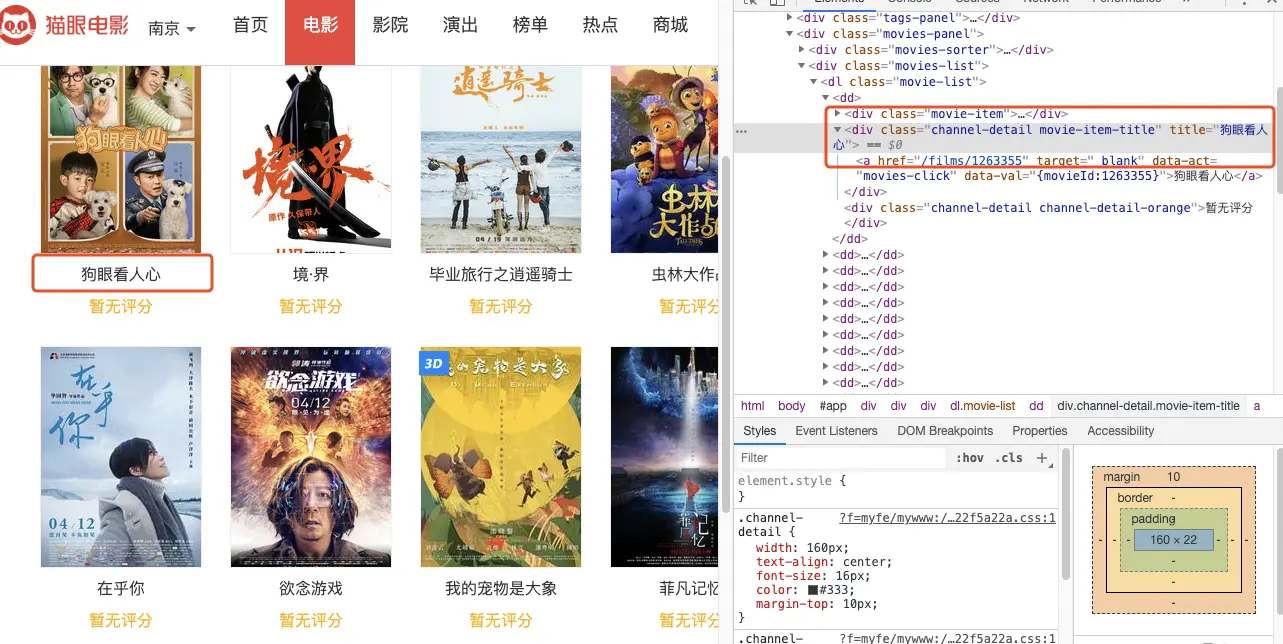
Task: Go to the 首页 nav tab
Action: click(250, 25)
